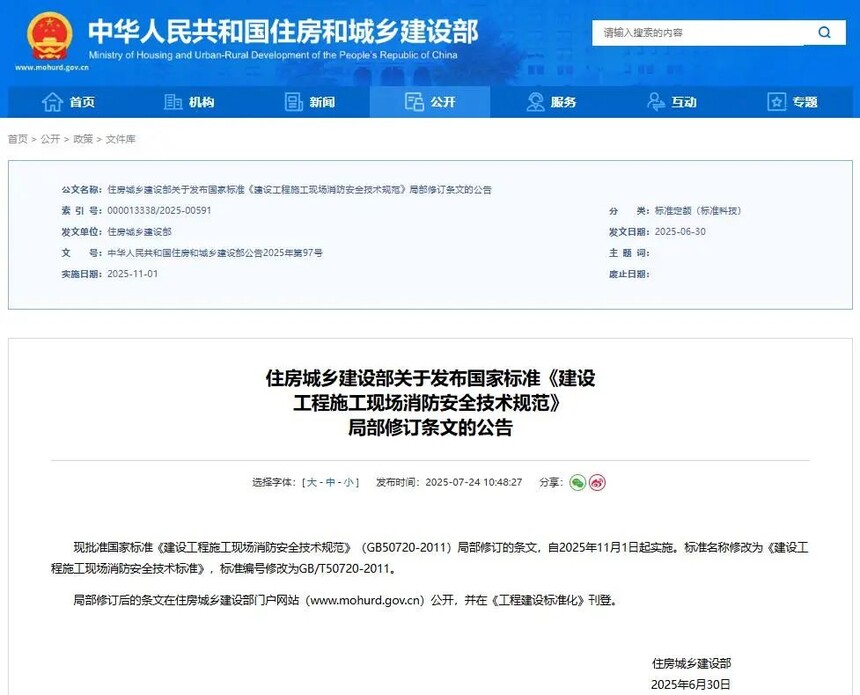Open the 新闻 nav label
This screenshot has height=695, width=860.
tap(322, 102)
